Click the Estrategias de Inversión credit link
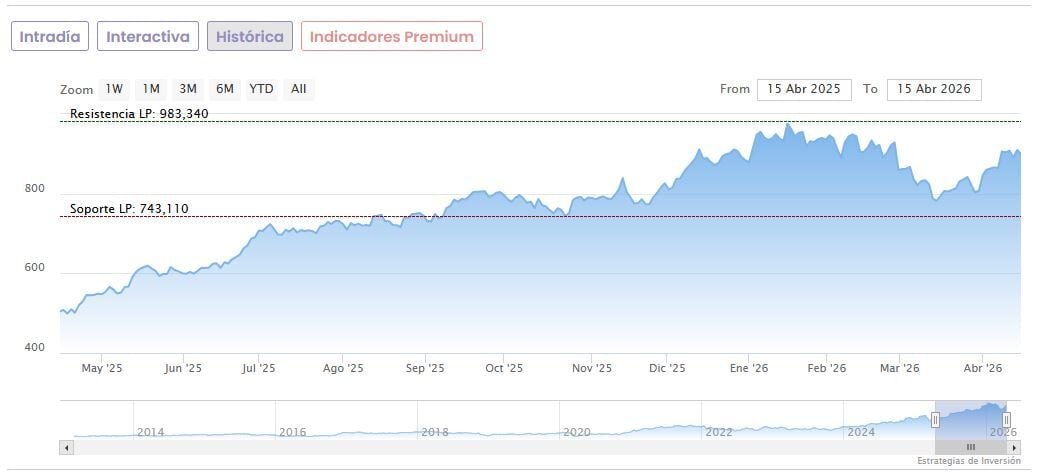The image size is (1039, 476). (968, 461)
